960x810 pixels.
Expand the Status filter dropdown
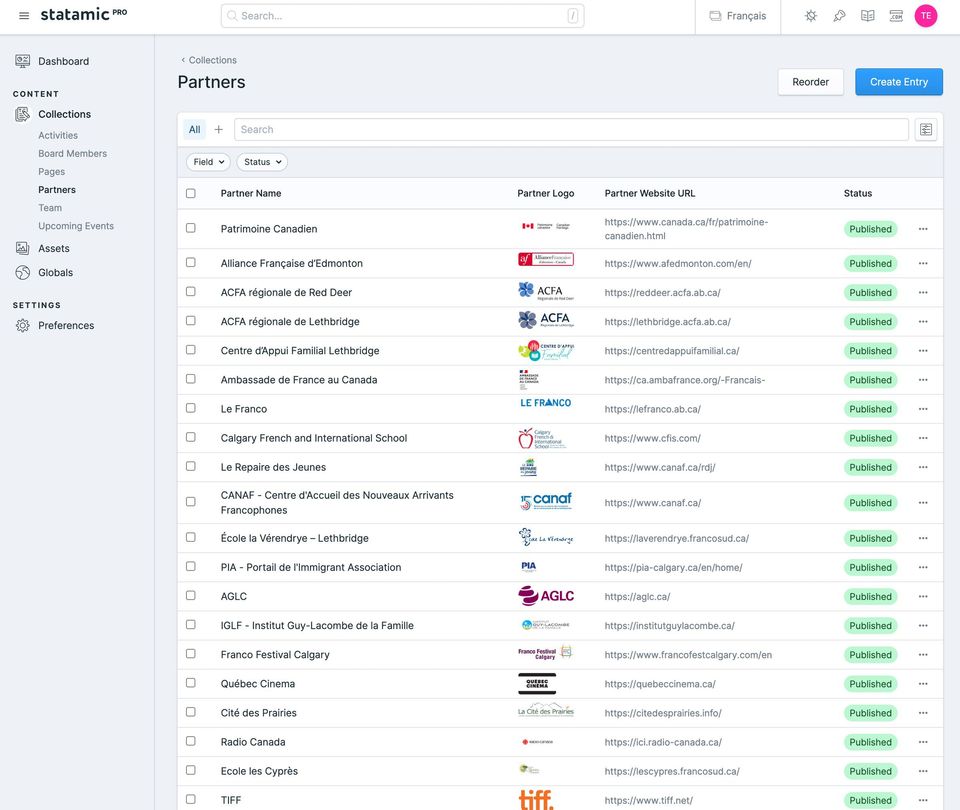point(262,162)
